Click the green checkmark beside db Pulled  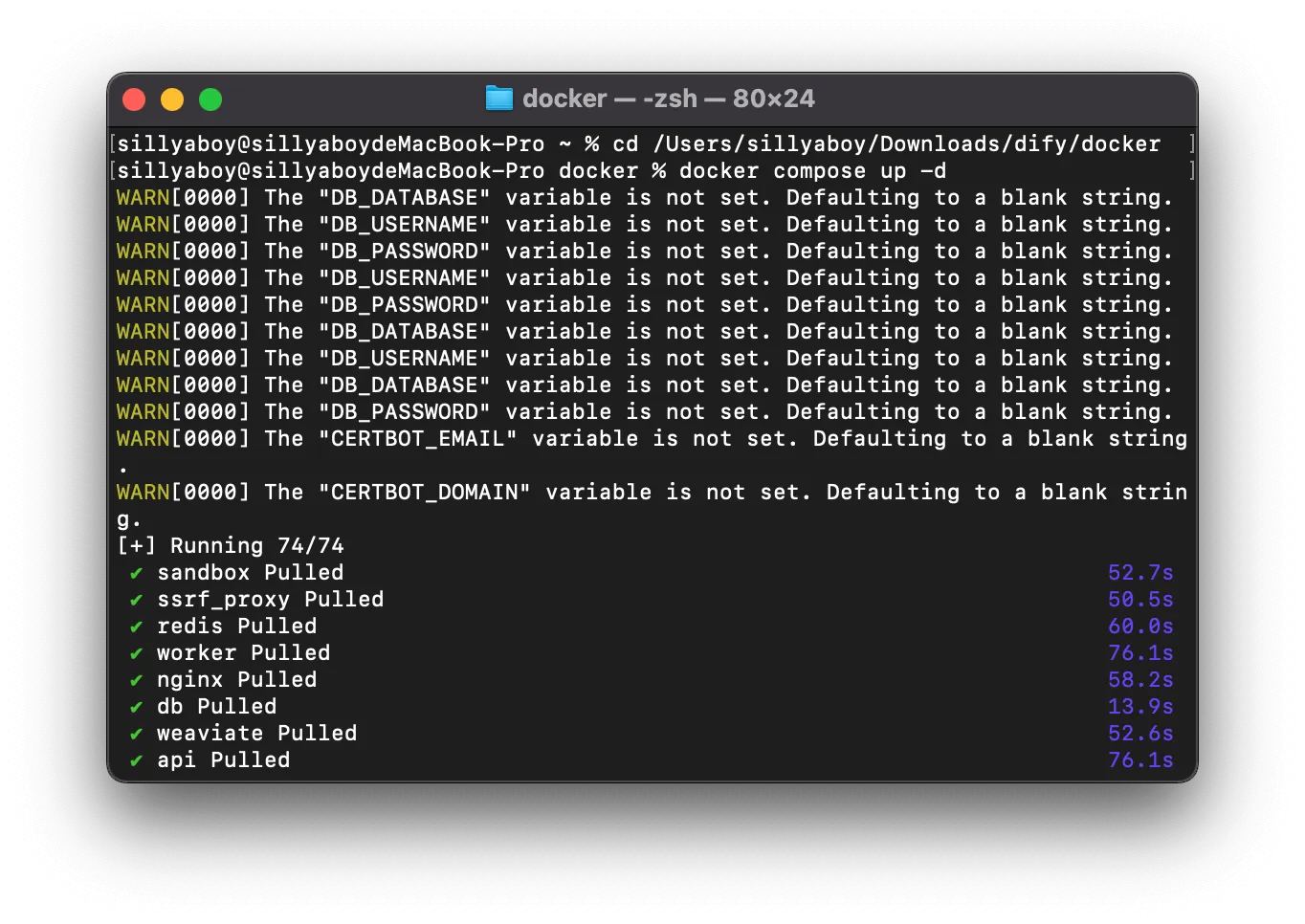pos(136,707)
